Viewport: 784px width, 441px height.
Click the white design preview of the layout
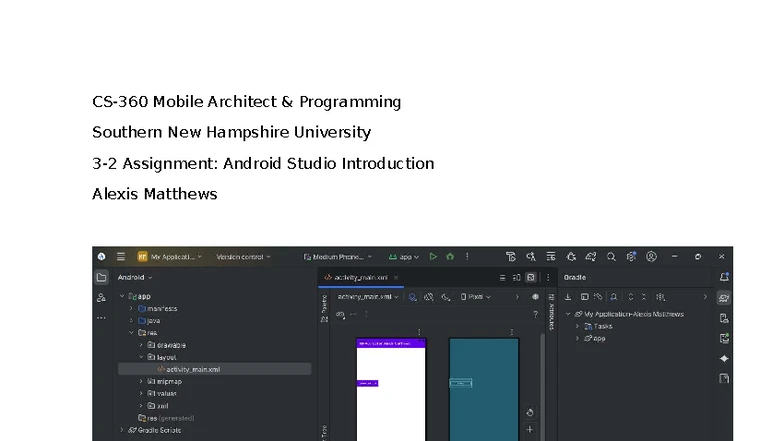(391, 400)
